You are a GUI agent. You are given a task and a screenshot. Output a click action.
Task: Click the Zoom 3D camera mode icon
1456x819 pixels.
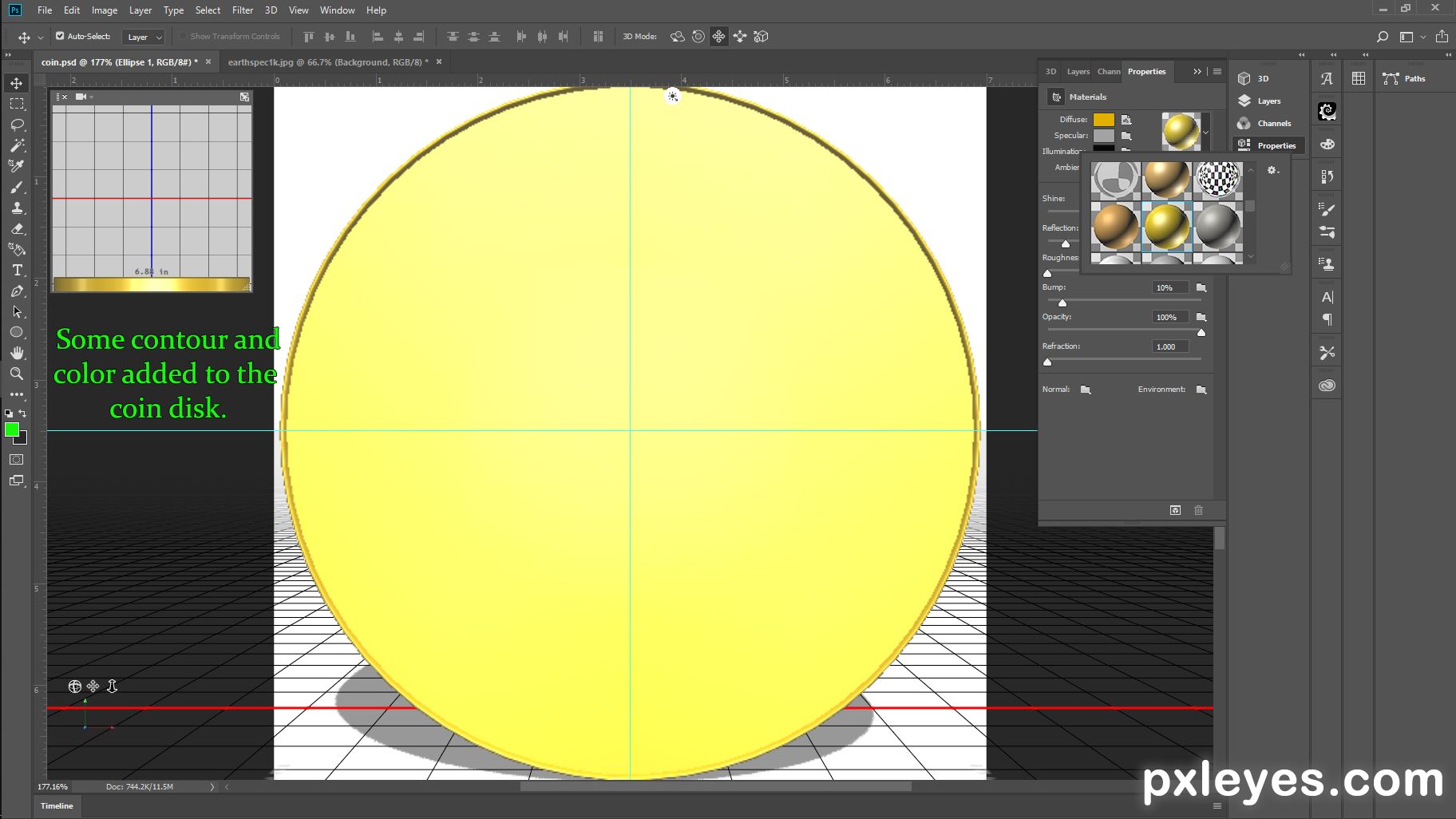(x=761, y=37)
